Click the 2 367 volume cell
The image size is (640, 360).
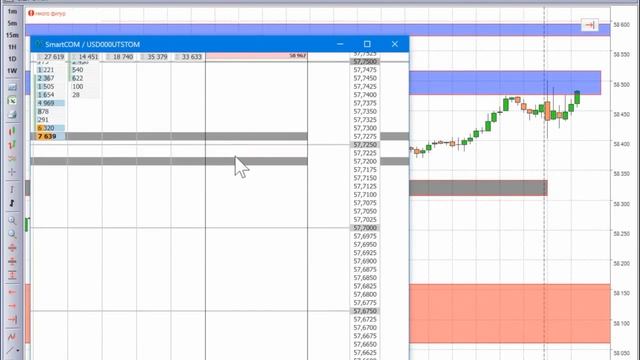click(x=50, y=78)
